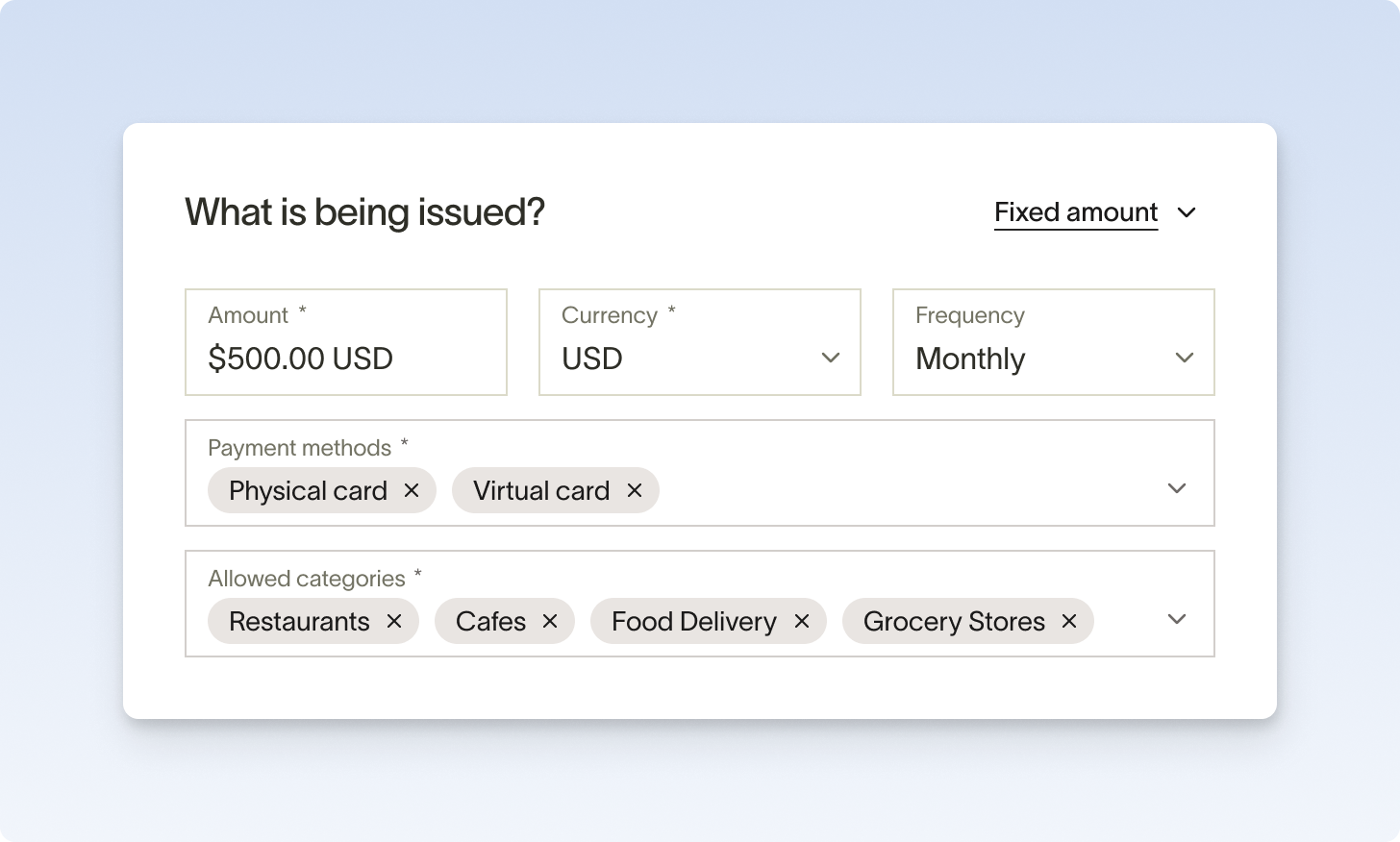The width and height of the screenshot is (1400, 842).
Task: Remove the Food Delivery category chip
Action: tap(802, 621)
